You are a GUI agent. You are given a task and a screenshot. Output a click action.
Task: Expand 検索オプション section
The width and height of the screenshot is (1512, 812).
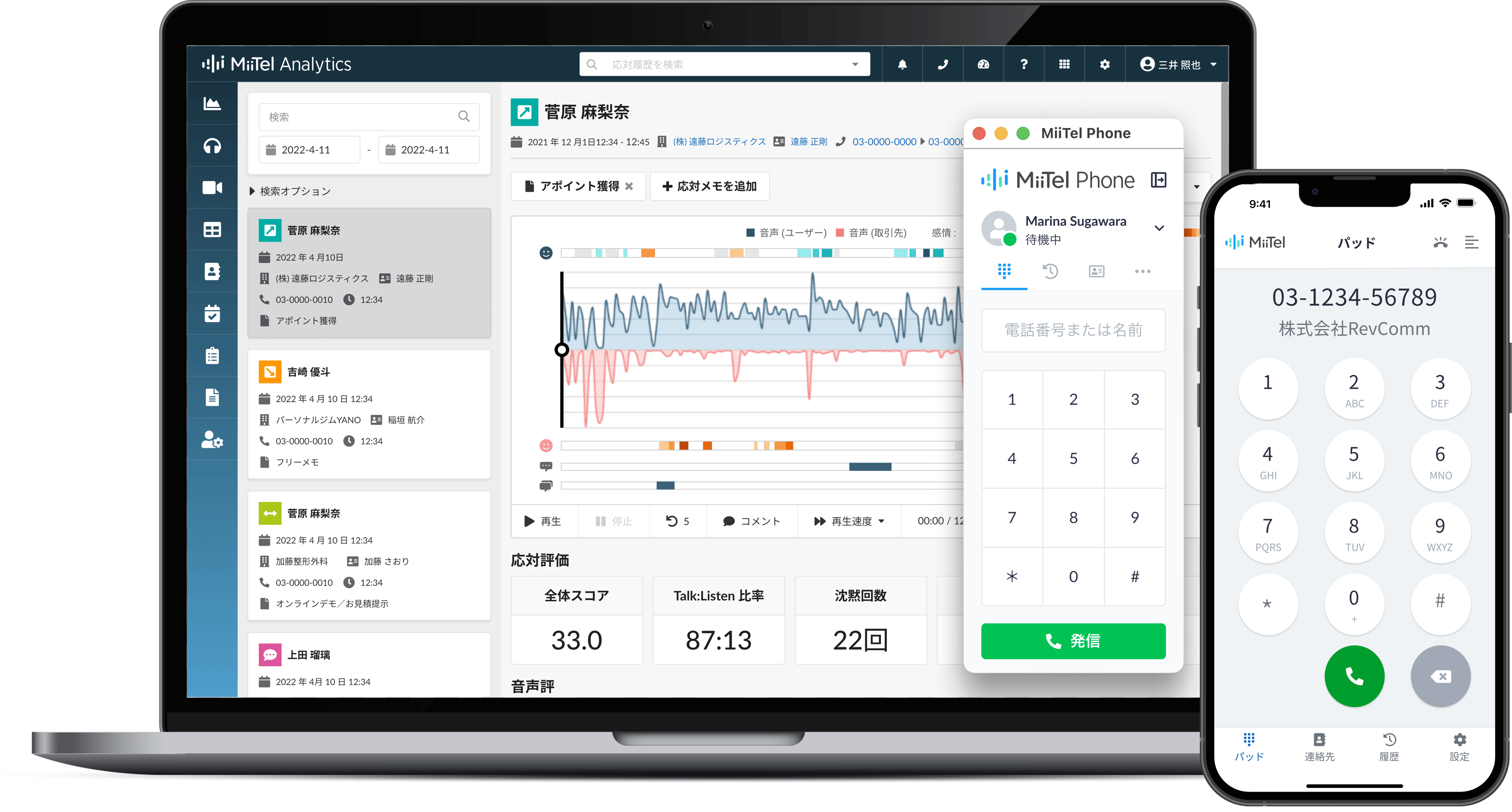click(290, 191)
